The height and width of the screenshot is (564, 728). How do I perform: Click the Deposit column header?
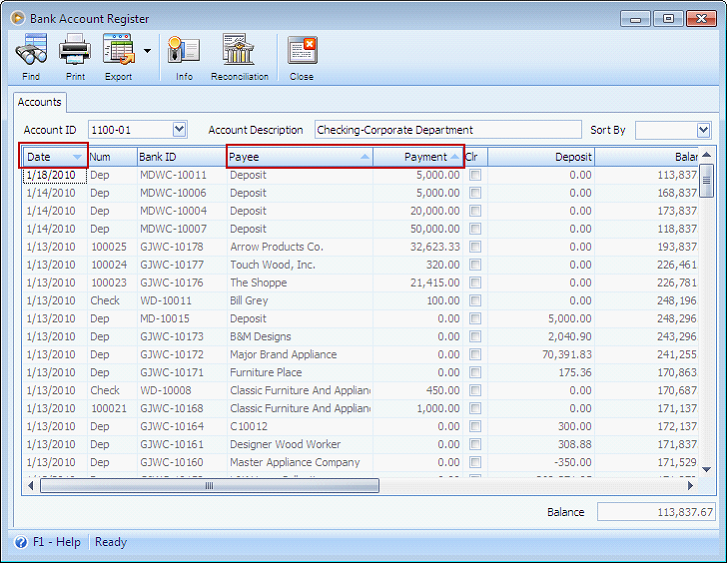(541, 157)
